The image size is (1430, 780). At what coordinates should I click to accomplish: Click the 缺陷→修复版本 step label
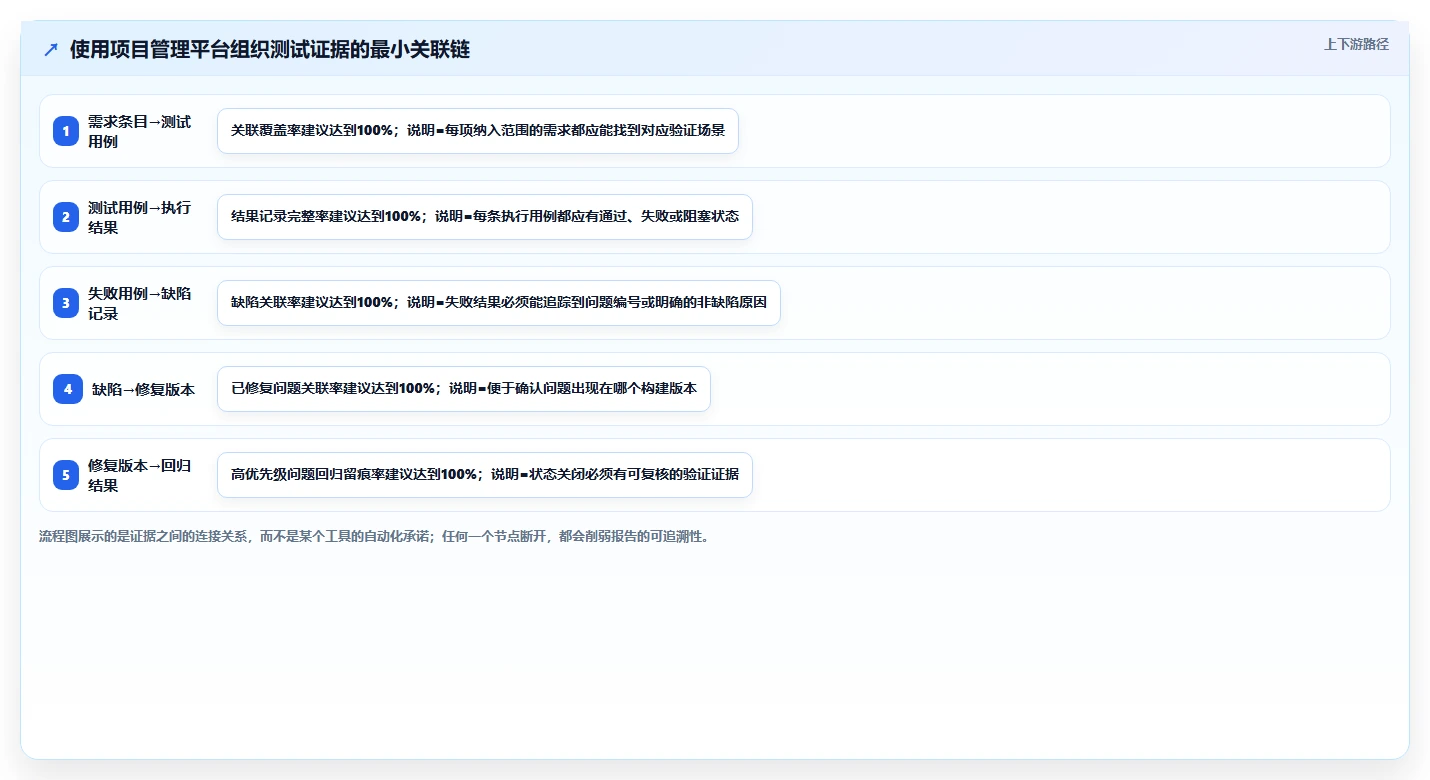click(143, 389)
